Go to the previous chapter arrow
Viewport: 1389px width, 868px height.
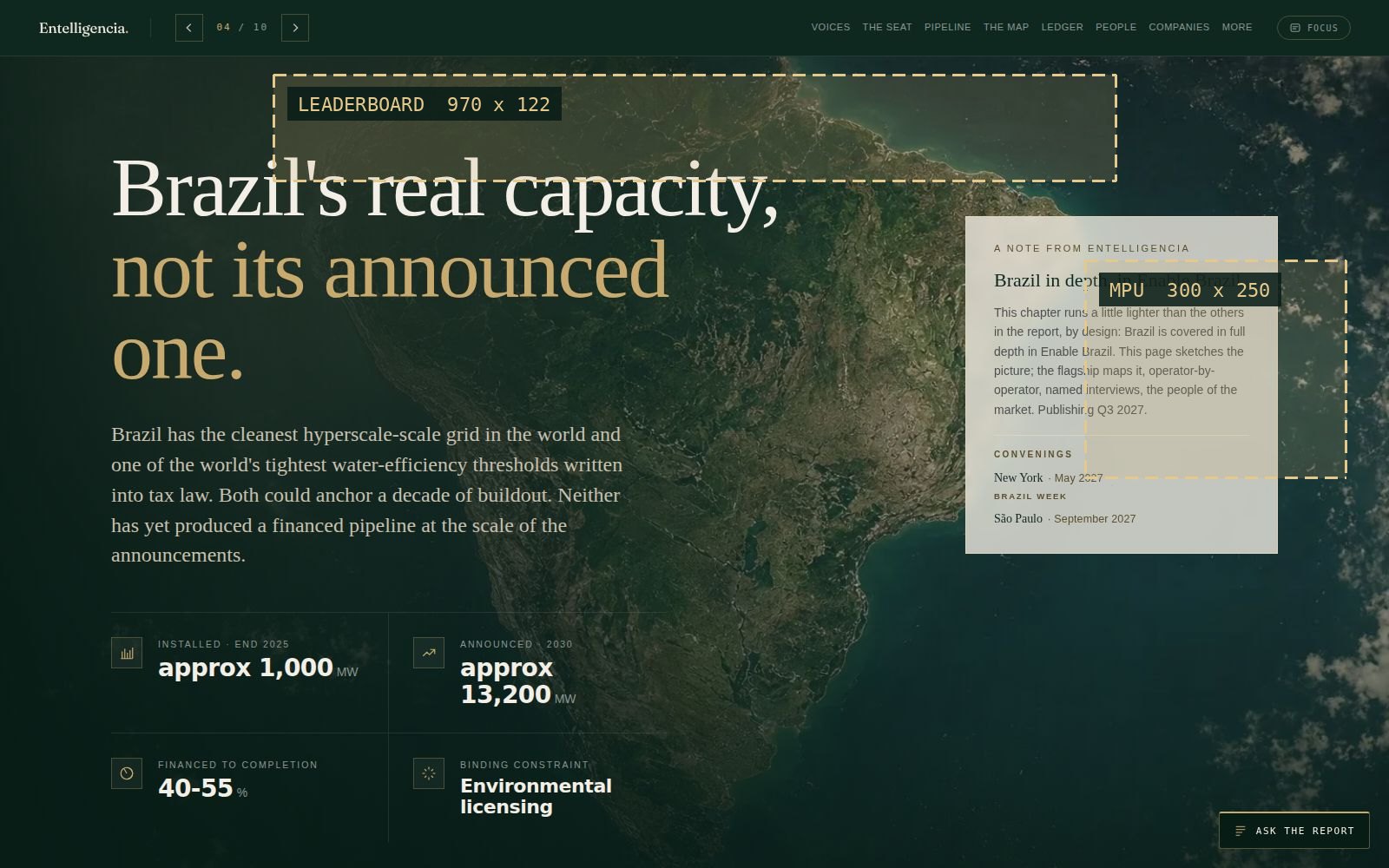(189, 28)
